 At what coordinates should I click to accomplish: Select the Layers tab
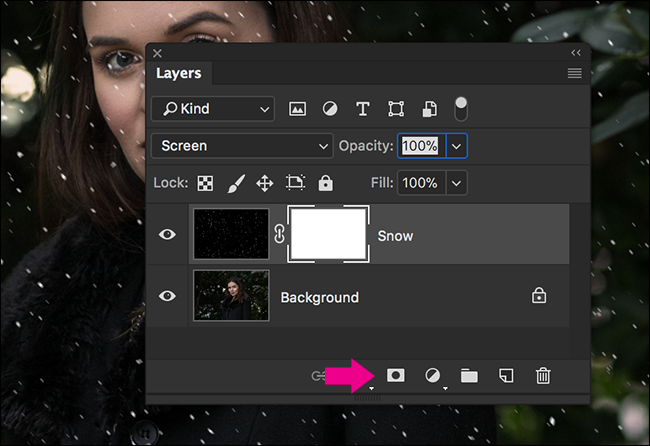(179, 73)
